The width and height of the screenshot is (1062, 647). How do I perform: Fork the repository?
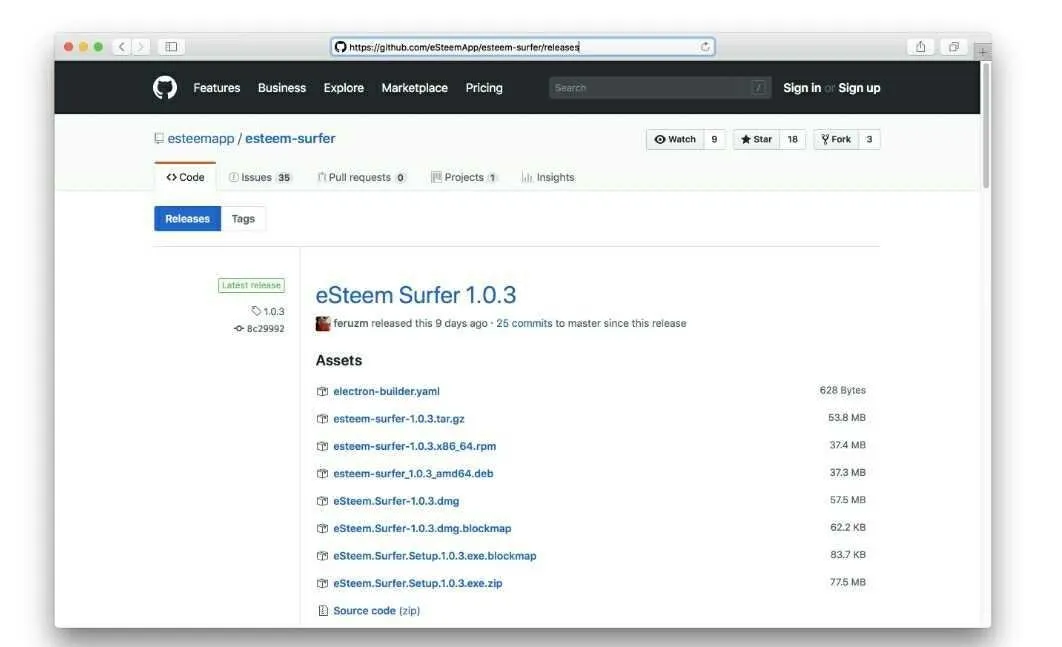[836, 140]
